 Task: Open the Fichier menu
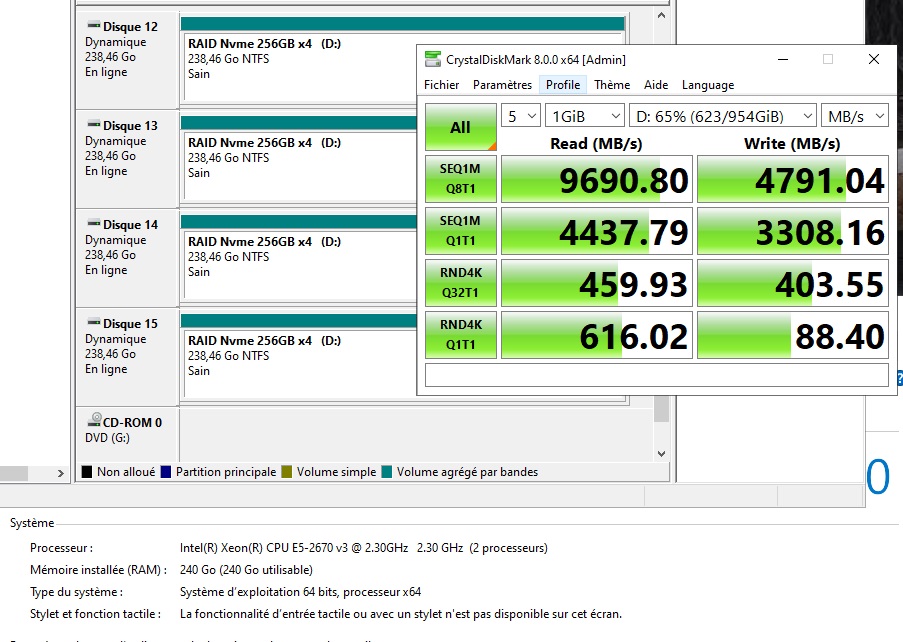(442, 85)
